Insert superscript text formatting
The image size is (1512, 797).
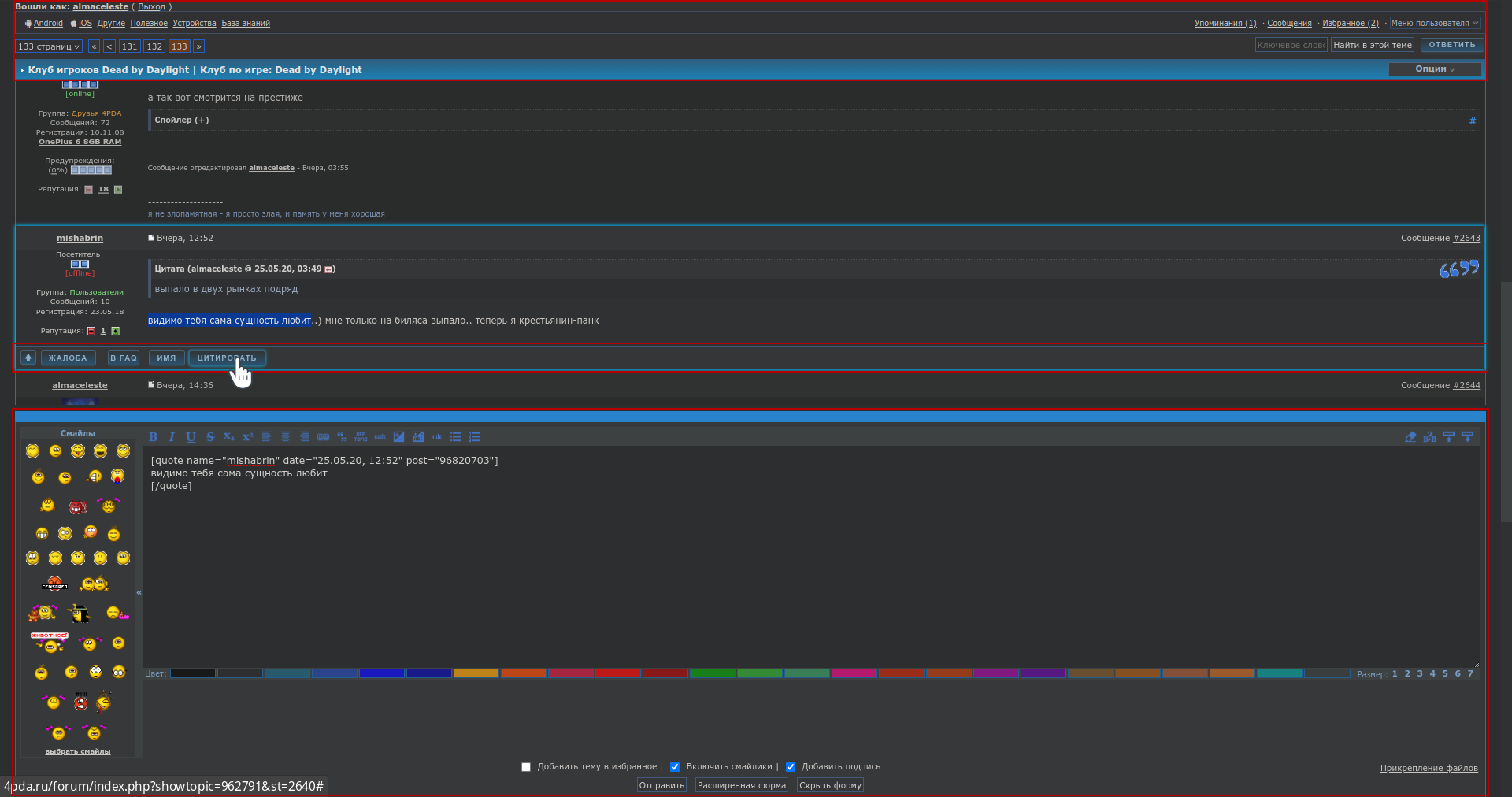[248, 437]
